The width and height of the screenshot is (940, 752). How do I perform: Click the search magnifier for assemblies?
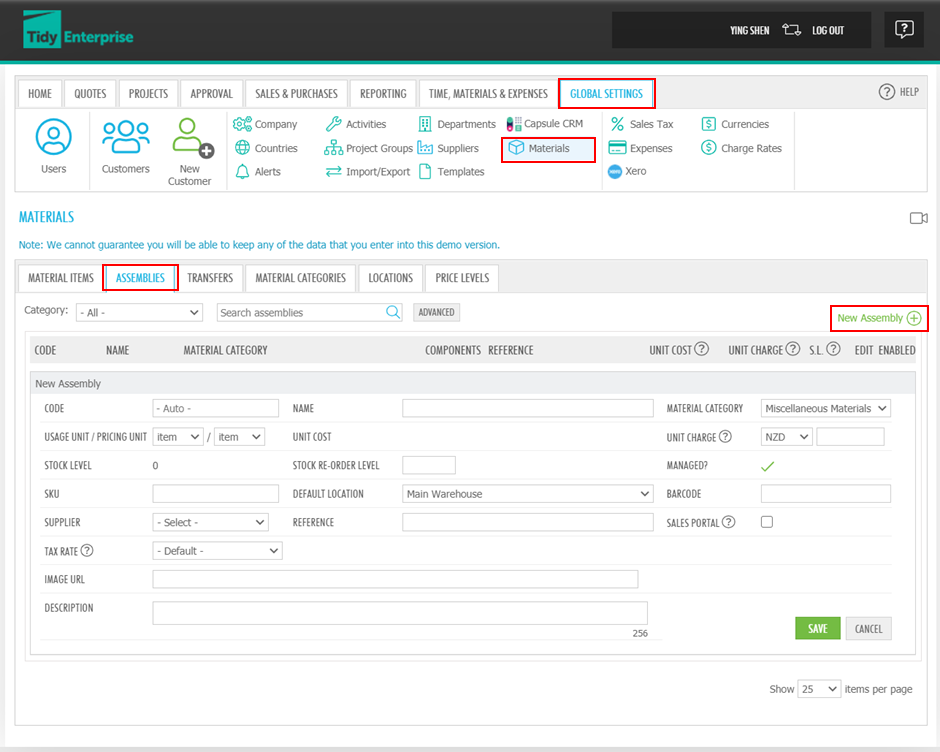click(x=393, y=312)
